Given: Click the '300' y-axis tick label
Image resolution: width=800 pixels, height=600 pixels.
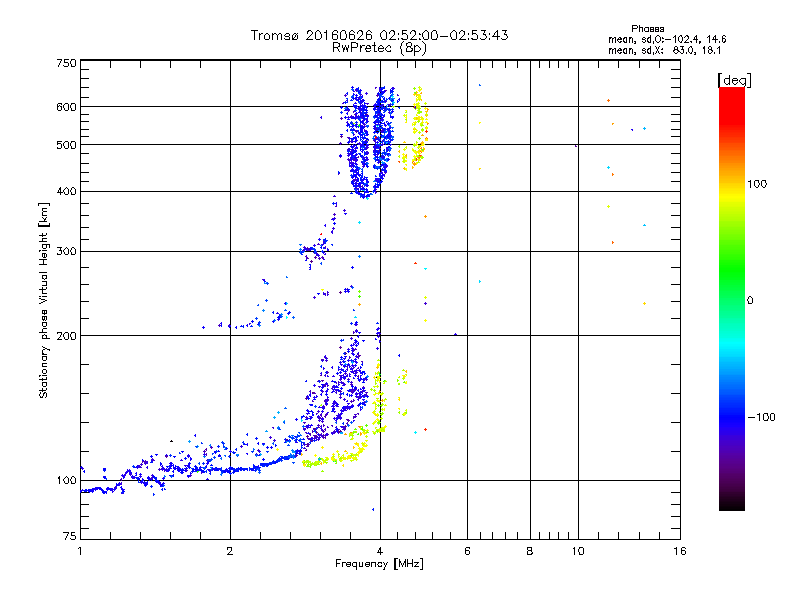Looking at the screenshot, I should point(66,251).
